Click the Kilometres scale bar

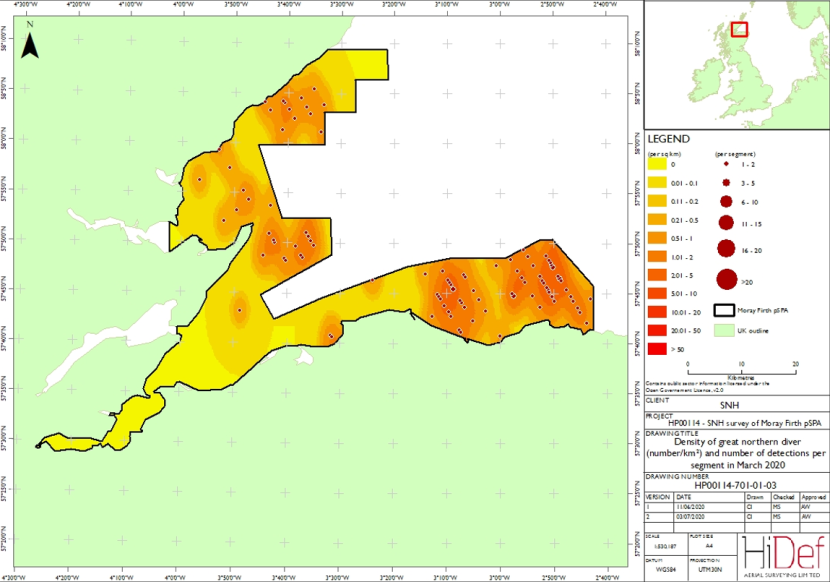click(742, 370)
